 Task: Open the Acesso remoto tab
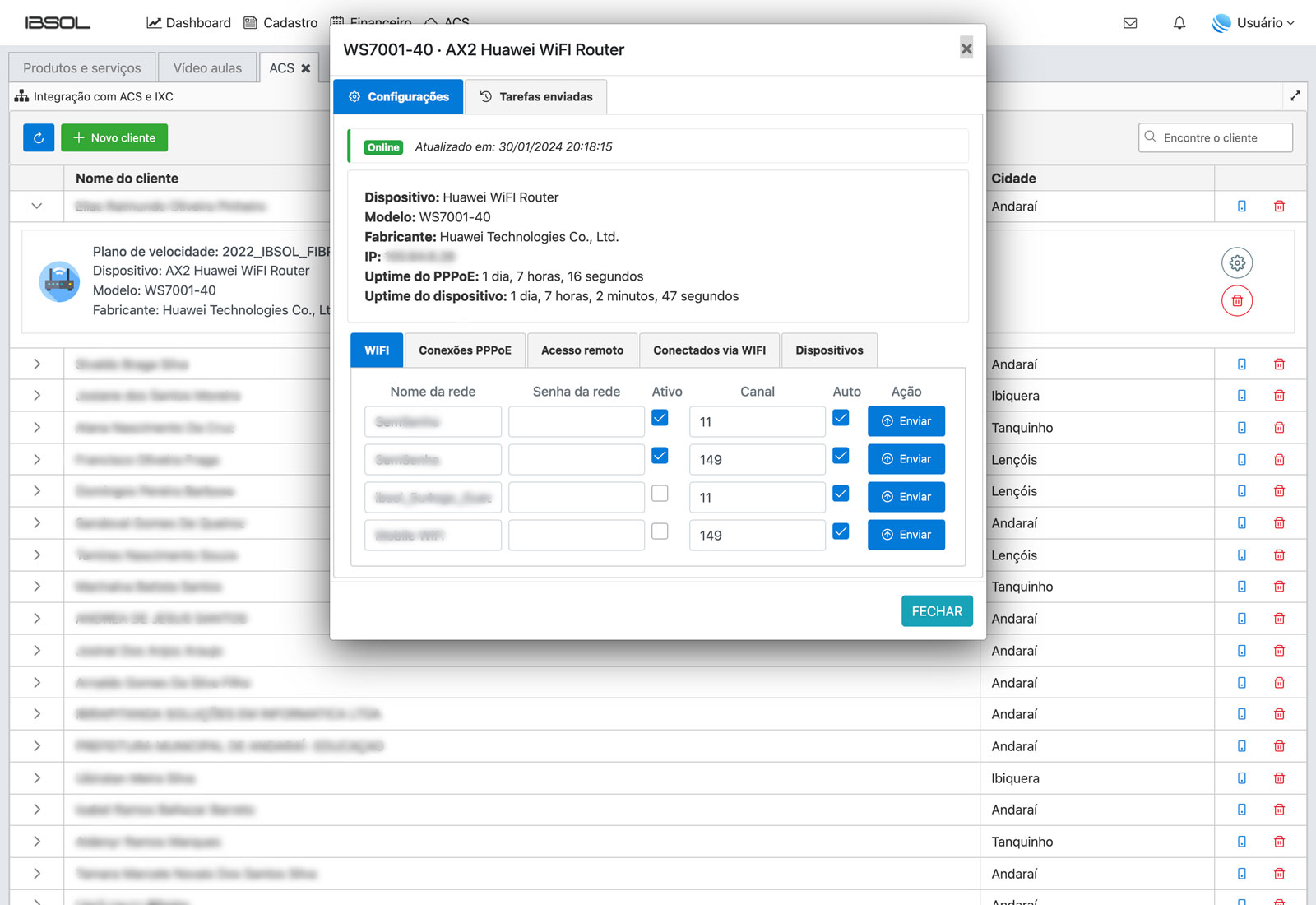pos(582,350)
